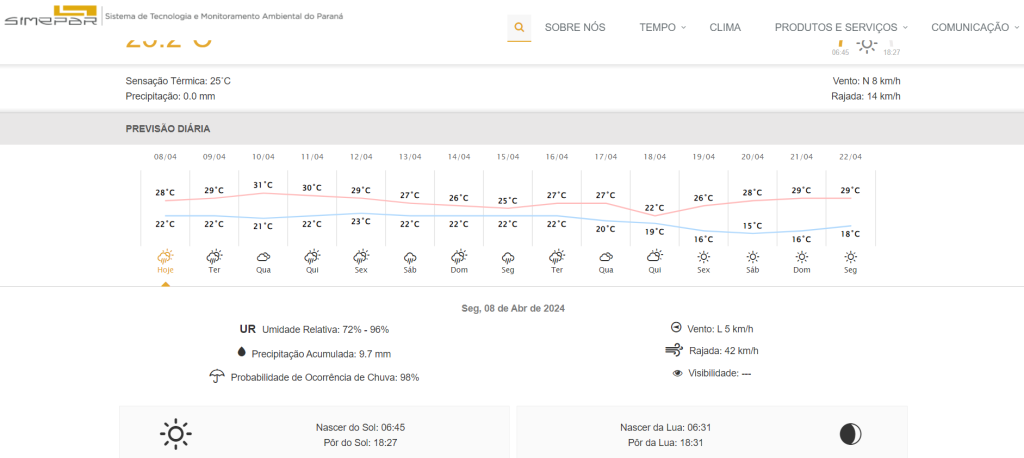Viewport: 1024px width, 458px height.
Task: Click the 20/04 date label
Action: tap(753, 157)
